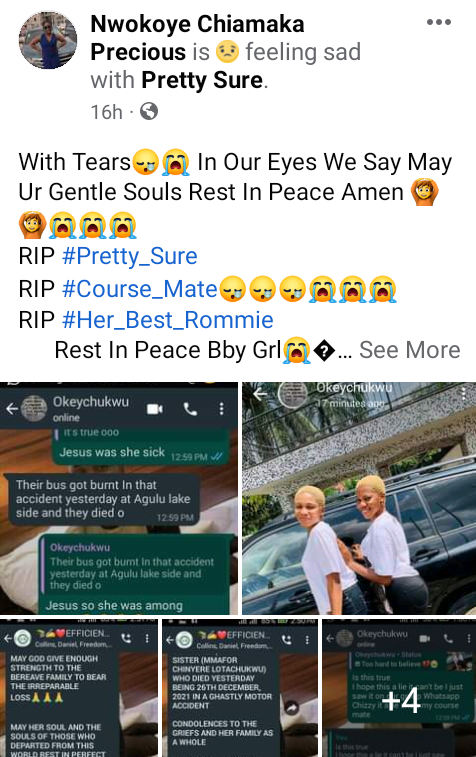Expand the post with See More
The width and height of the screenshot is (476, 757).
tap(409, 350)
